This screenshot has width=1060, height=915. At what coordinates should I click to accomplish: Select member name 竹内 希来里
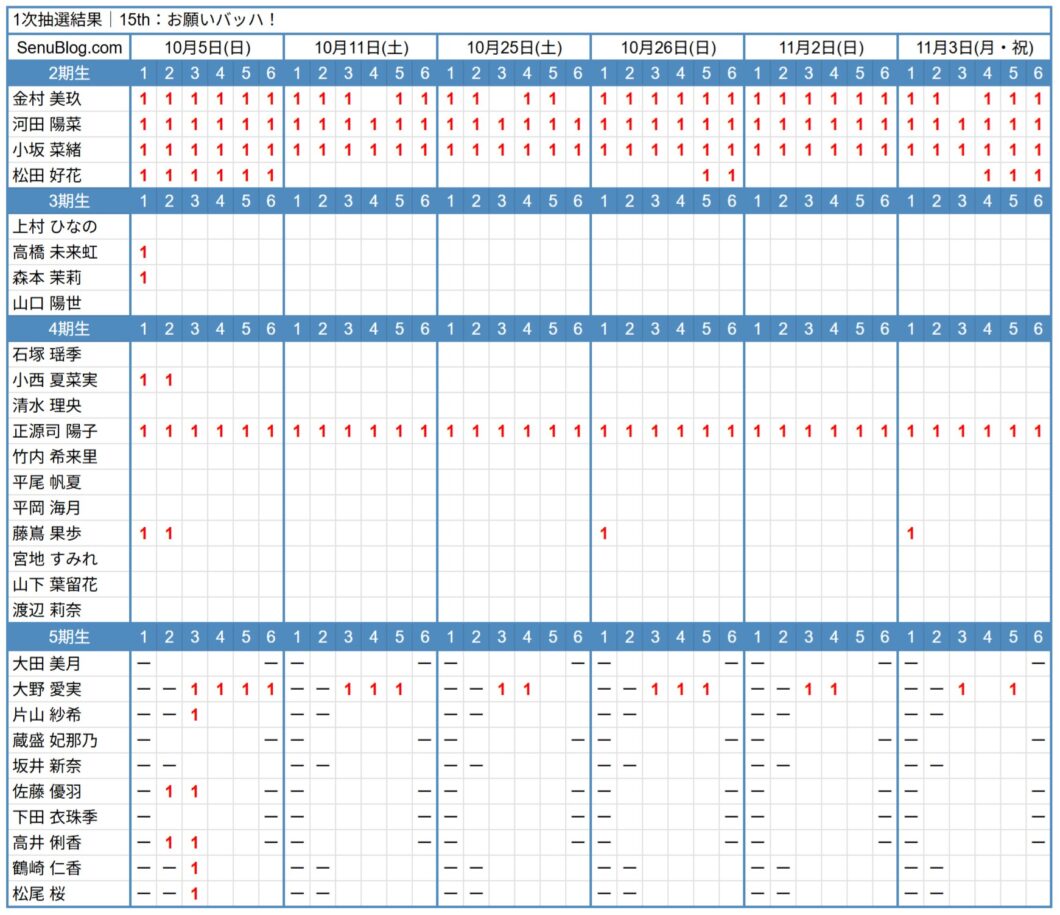click(x=55, y=457)
